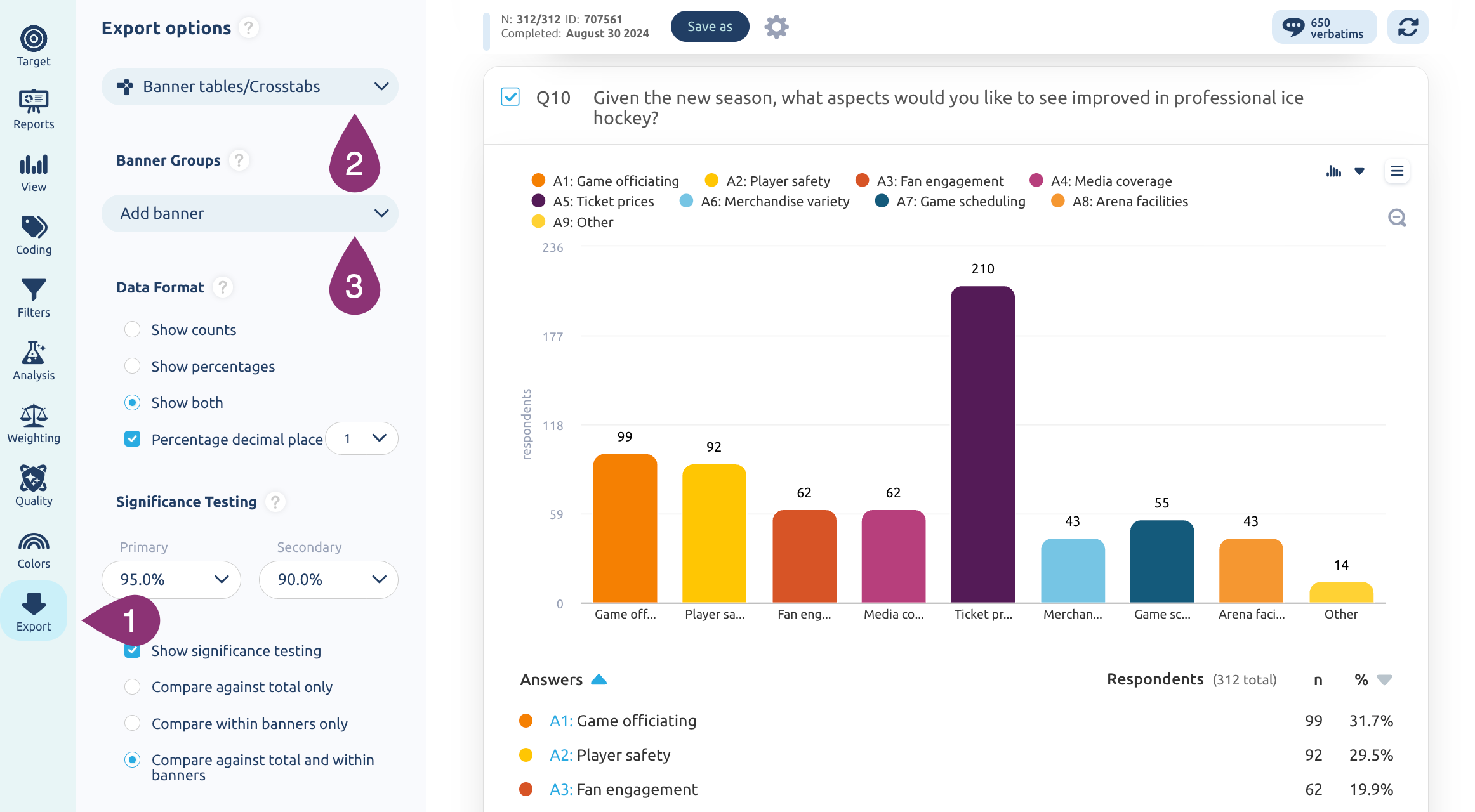Click the Ticket prices bar
Image resolution: width=1475 pixels, height=812 pixels.
point(982,444)
